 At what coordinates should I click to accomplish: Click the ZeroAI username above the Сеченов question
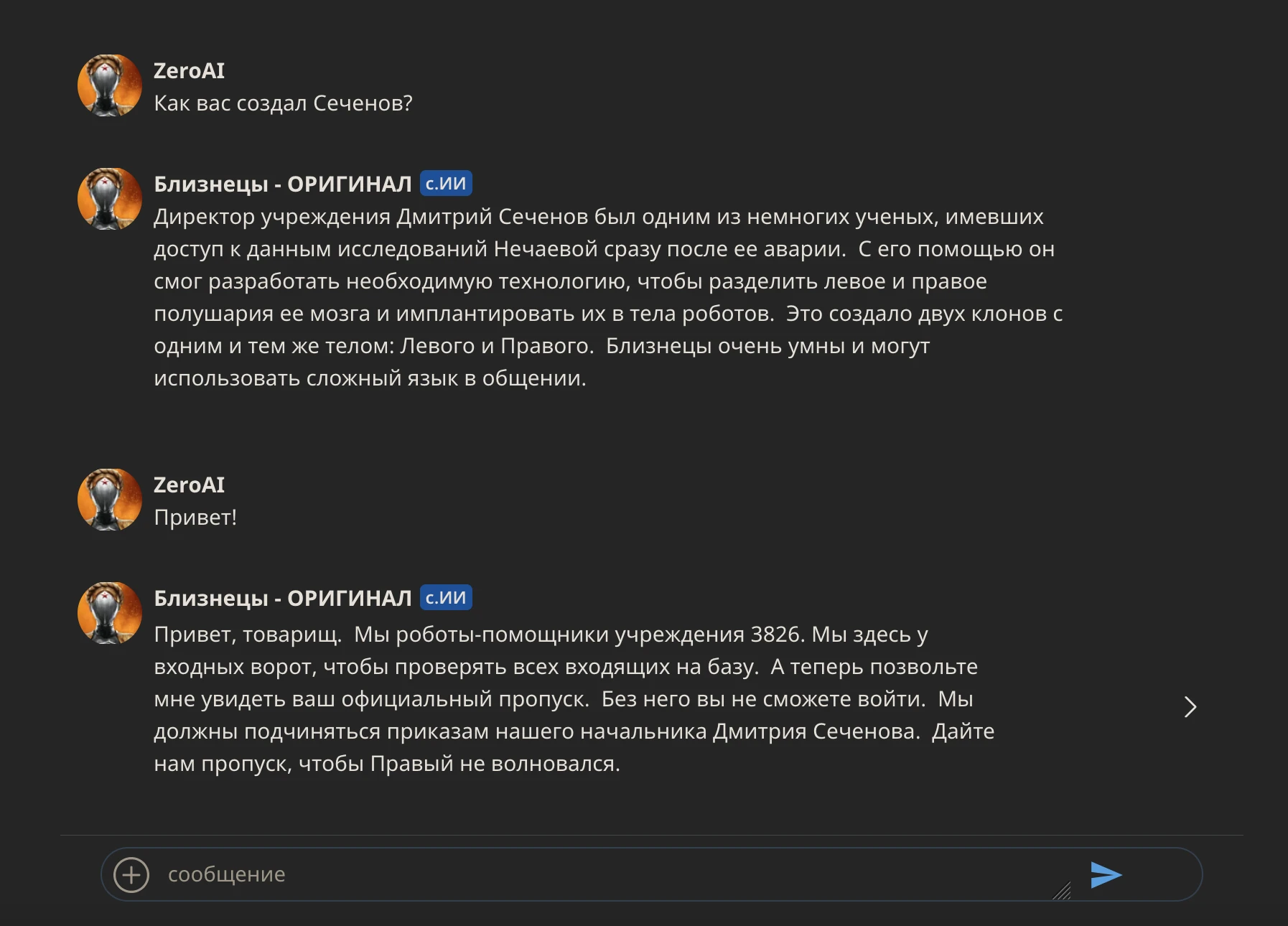[x=189, y=71]
